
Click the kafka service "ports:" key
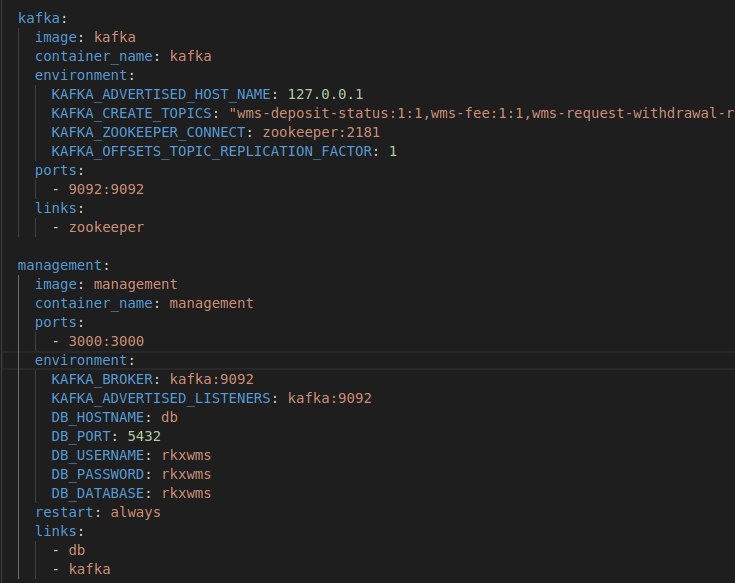click(59, 170)
